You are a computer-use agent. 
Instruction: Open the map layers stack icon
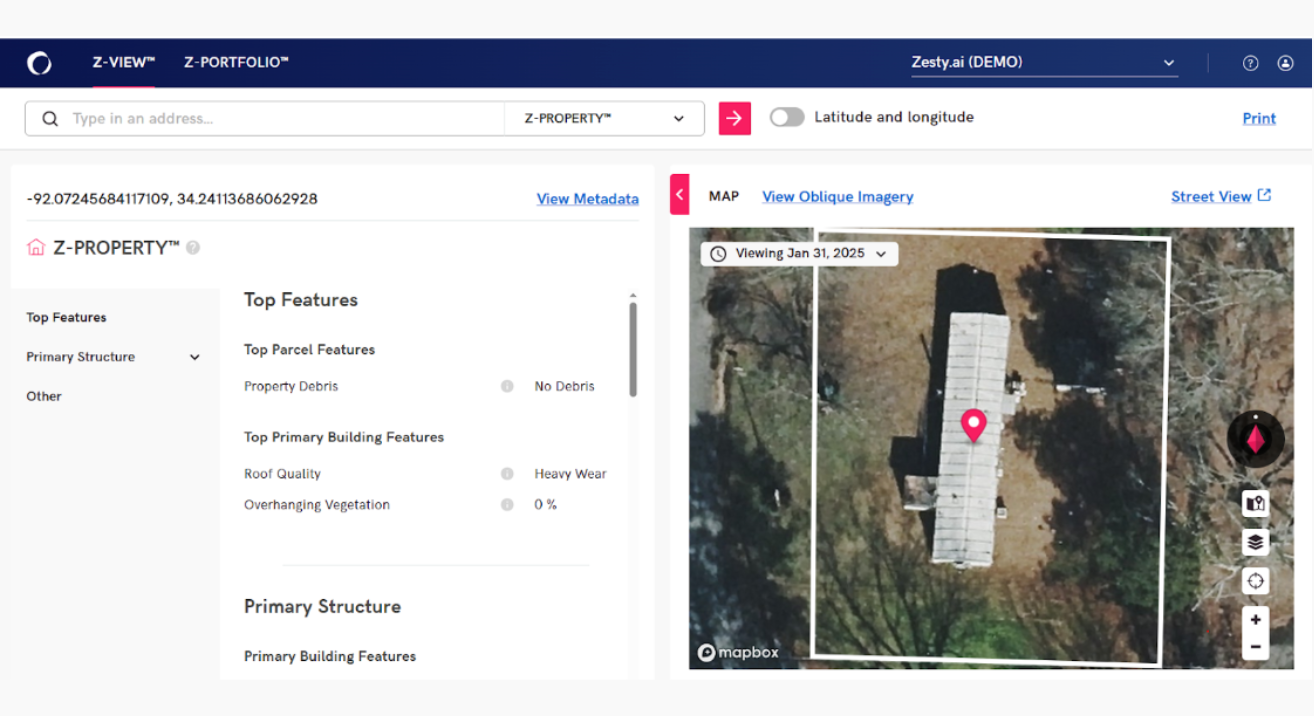pyautogui.click(x=1256, y=542)
